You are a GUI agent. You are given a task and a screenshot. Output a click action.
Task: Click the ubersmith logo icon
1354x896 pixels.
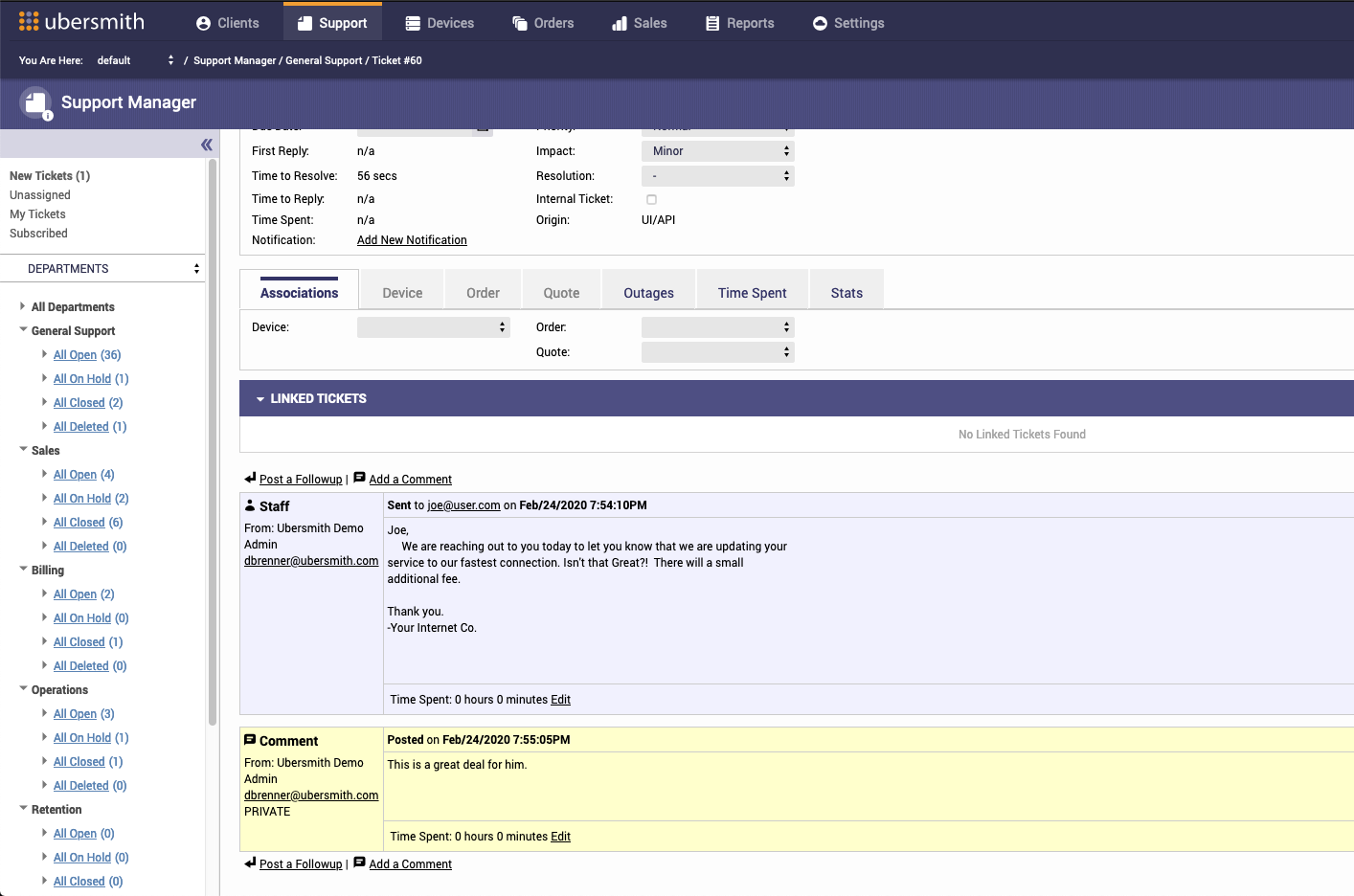[29, 21]
